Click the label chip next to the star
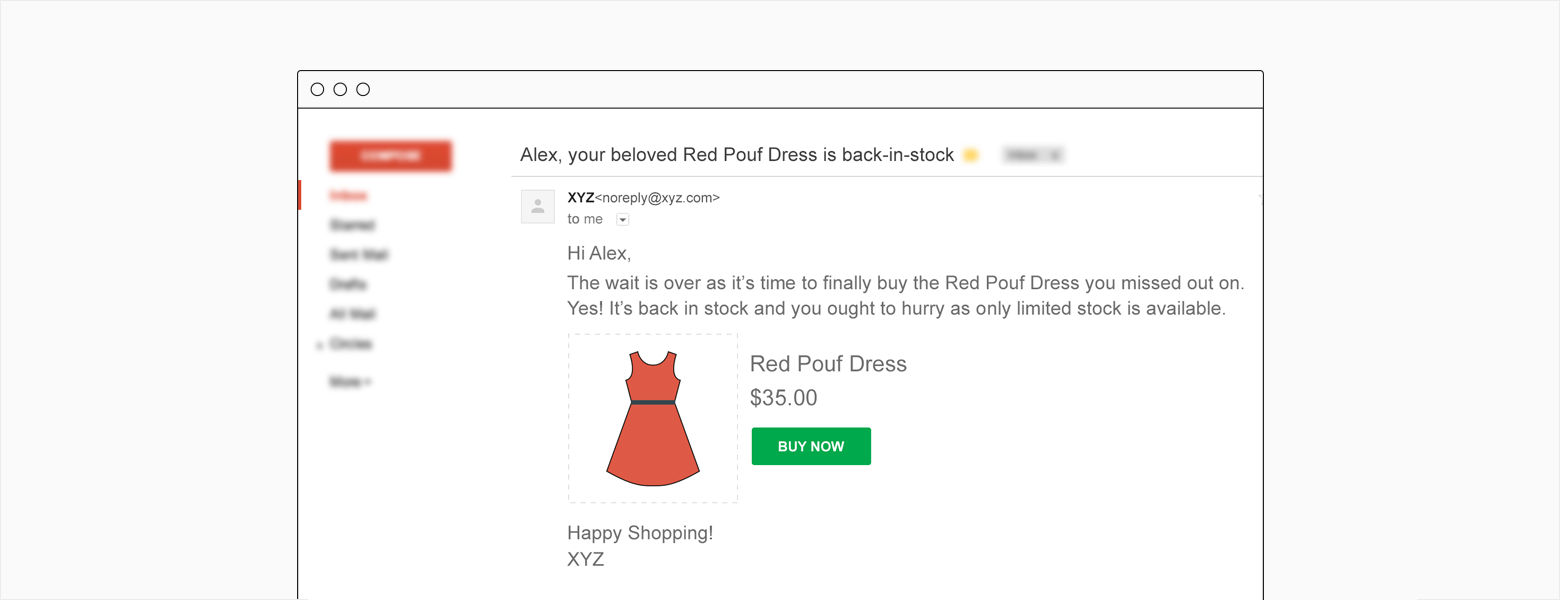 point(1031,155)
